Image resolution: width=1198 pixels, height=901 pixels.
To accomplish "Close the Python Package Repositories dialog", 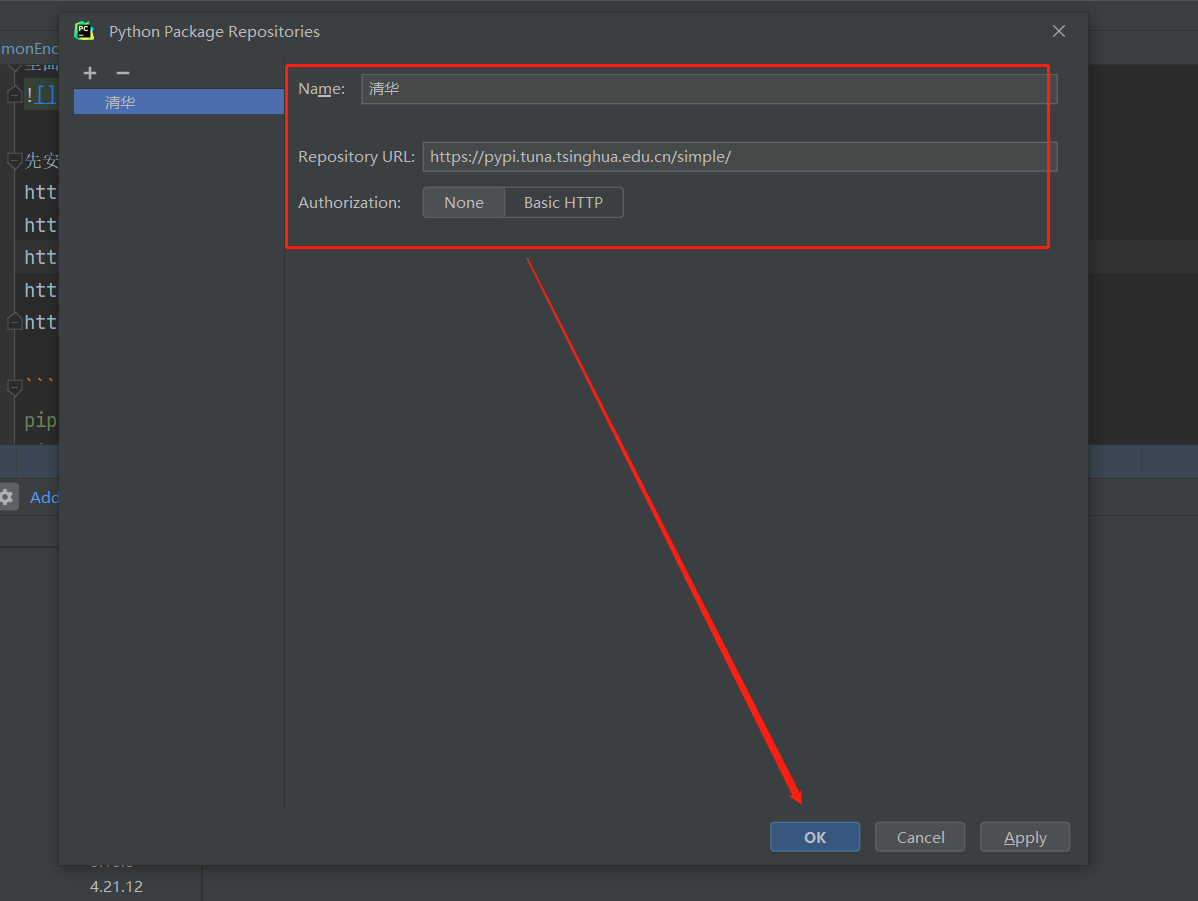I will 1058,31.
